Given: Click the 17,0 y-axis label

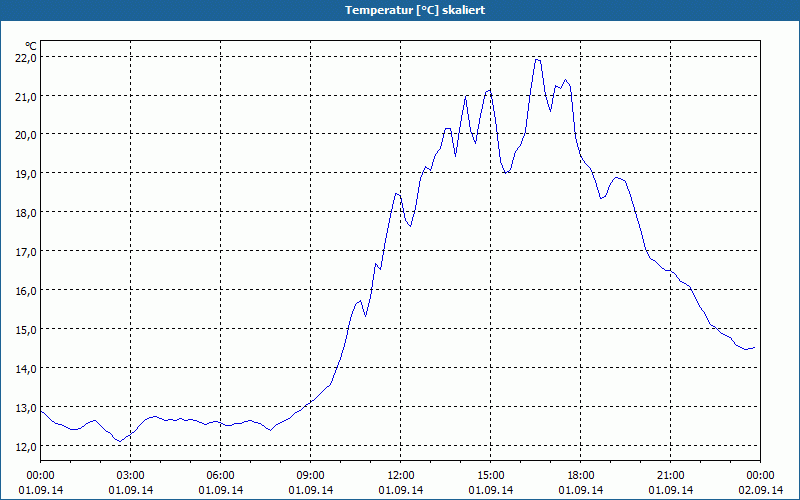Looking at the screenshot, I should pos(26,252).
